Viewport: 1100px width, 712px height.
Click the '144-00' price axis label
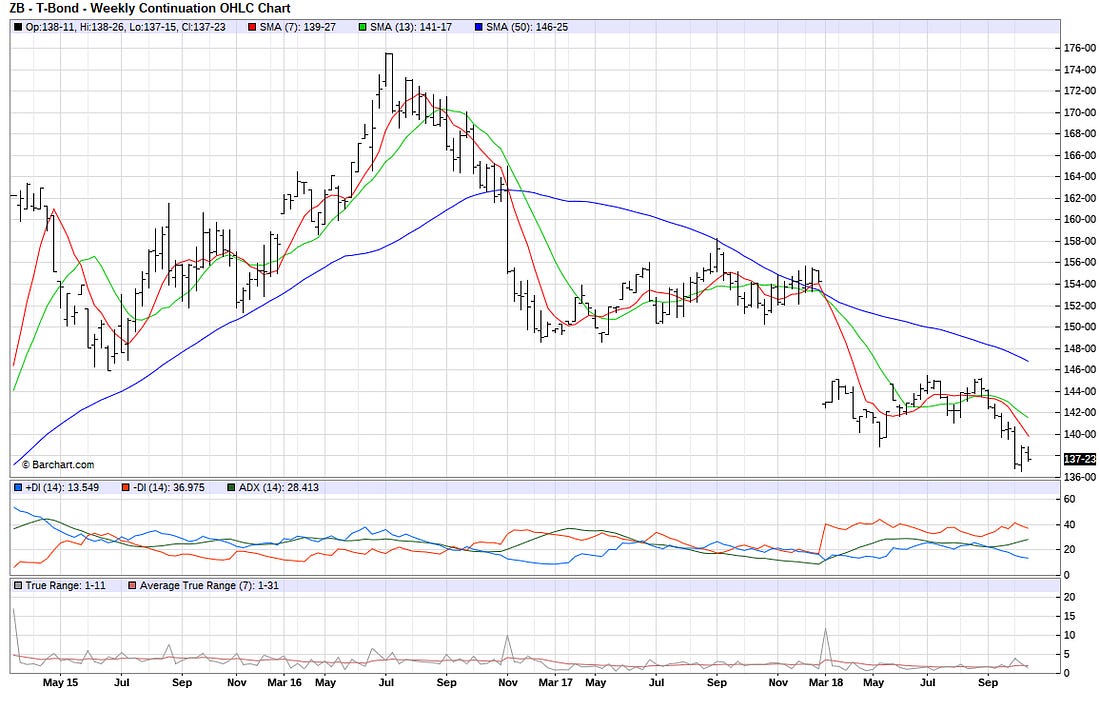pyautogui.click(x=1080, y=391)
